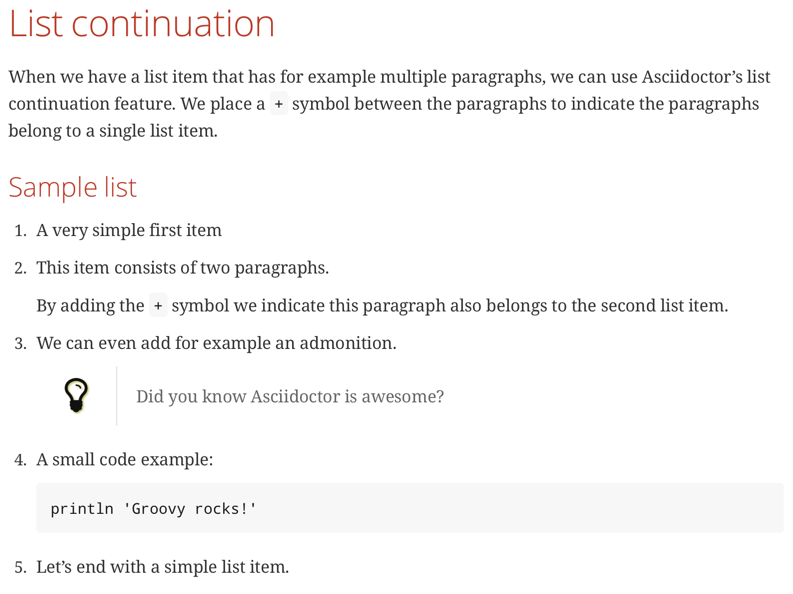Click list number 1 marker
The image size is (793, 594).
[20, 231]
